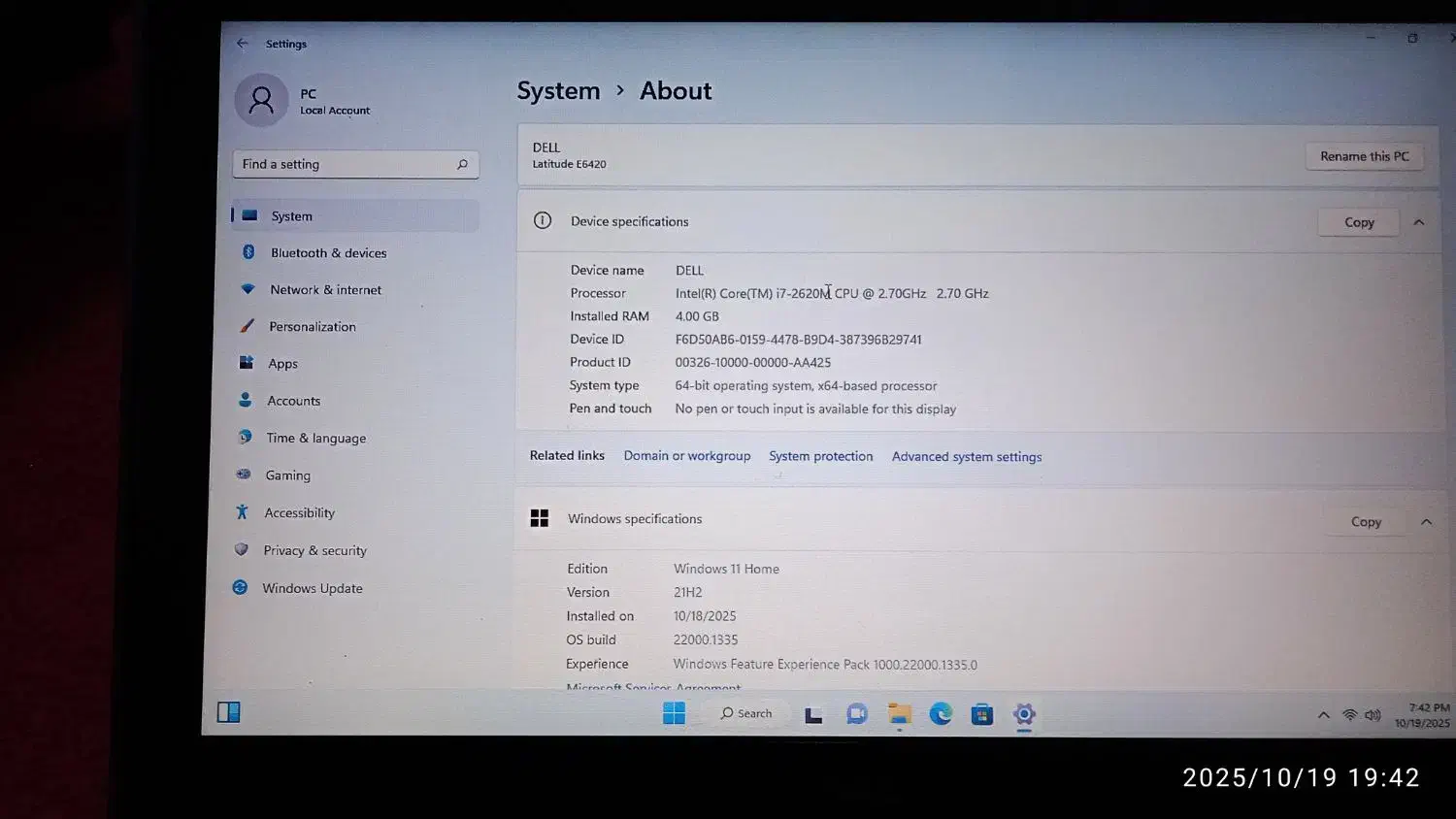This screenshot has width=1456, height=819.
Task: Open Bluetooth & devices settings
Action: 328,253
